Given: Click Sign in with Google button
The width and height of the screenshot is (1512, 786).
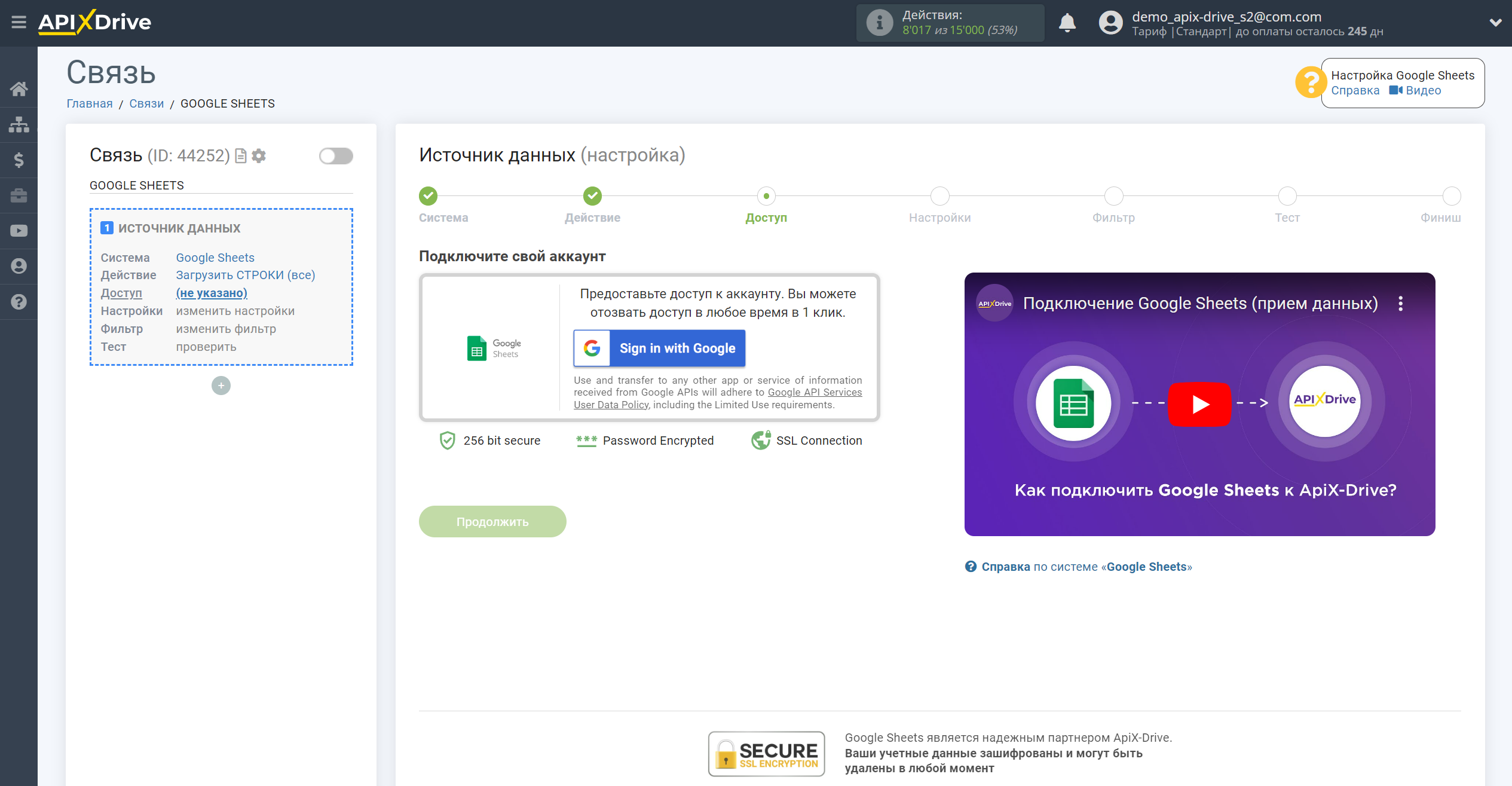Looking at the screenshot, I should [x=659, y=348].
